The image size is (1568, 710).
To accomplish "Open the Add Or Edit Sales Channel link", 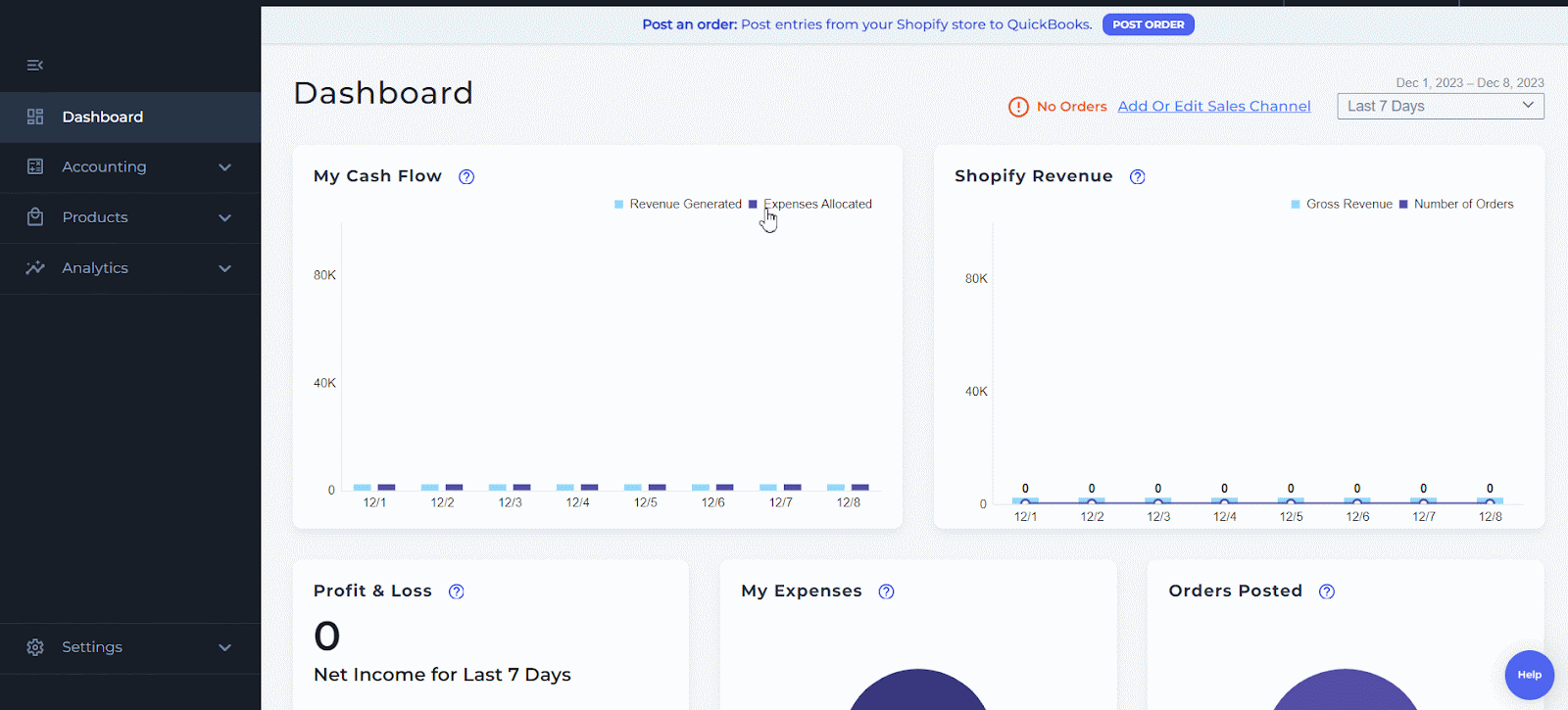I will tap(1214, 107).
